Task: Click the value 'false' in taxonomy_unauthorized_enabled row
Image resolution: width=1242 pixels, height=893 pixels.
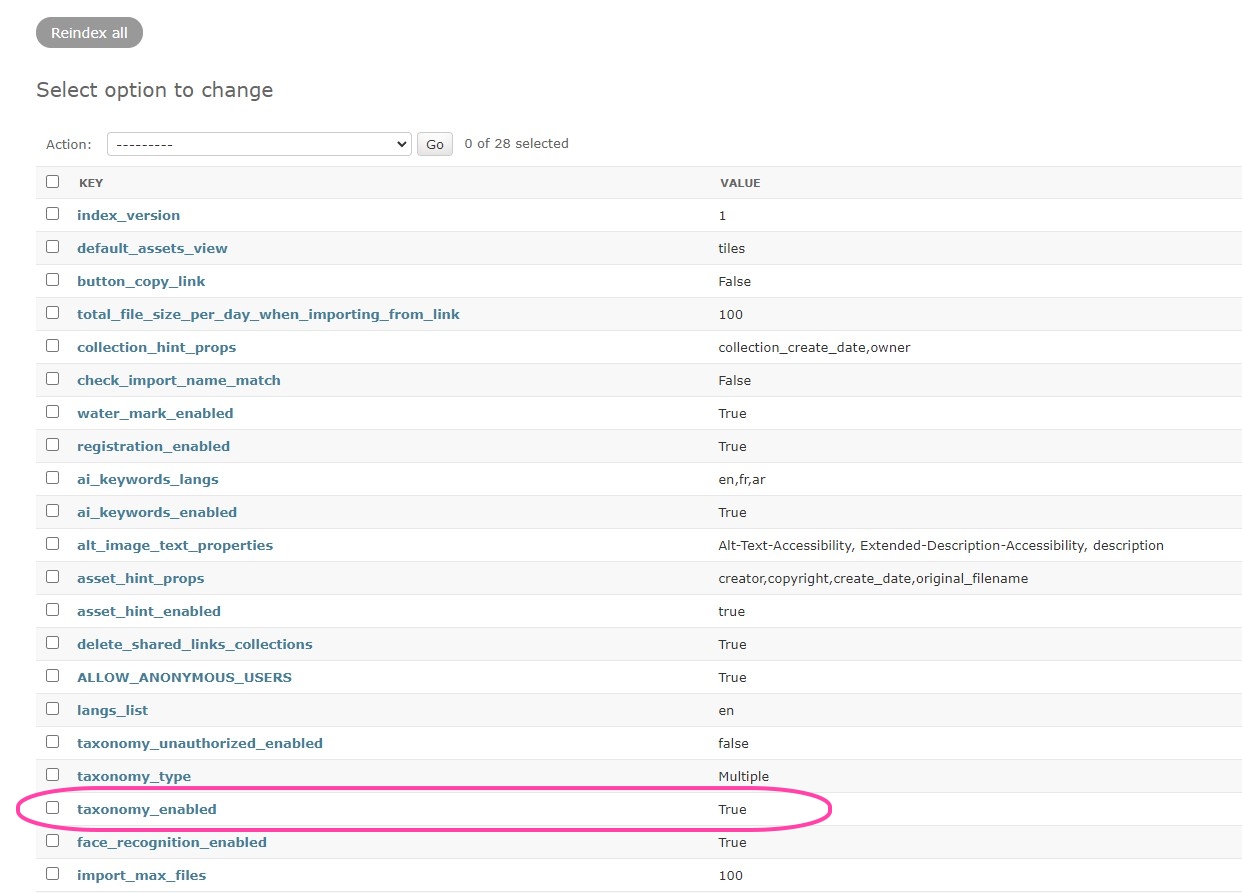Action: (x=733, y=743)
